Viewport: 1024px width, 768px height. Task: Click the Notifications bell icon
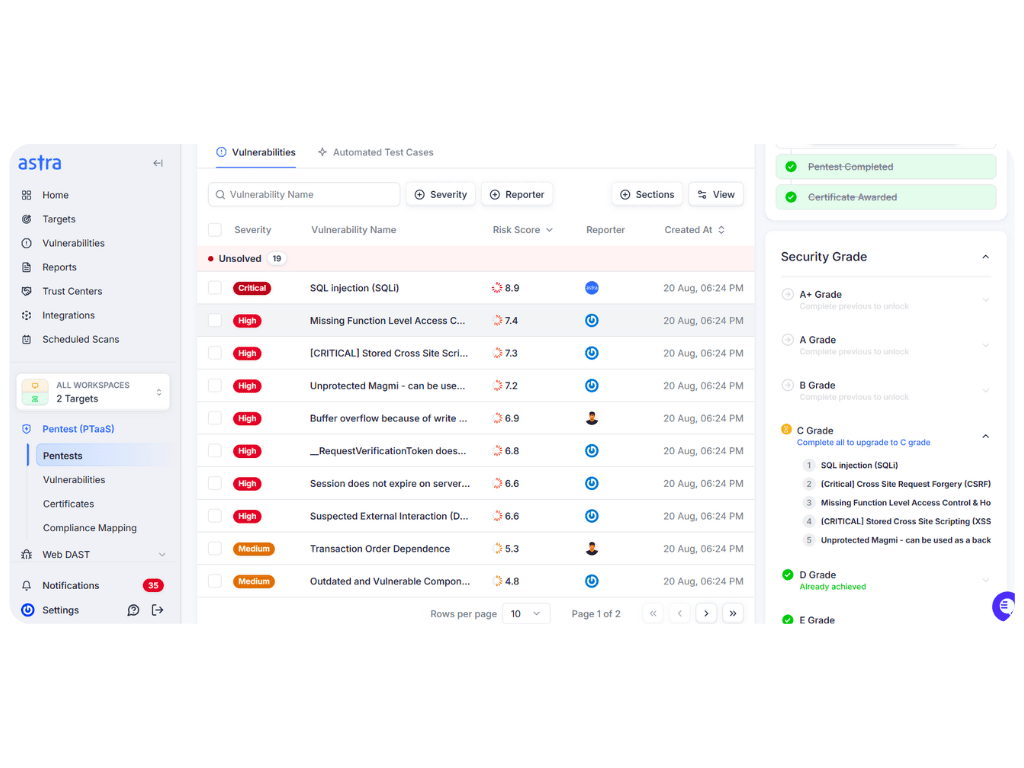pyautogui.click(x=27, y=586)
